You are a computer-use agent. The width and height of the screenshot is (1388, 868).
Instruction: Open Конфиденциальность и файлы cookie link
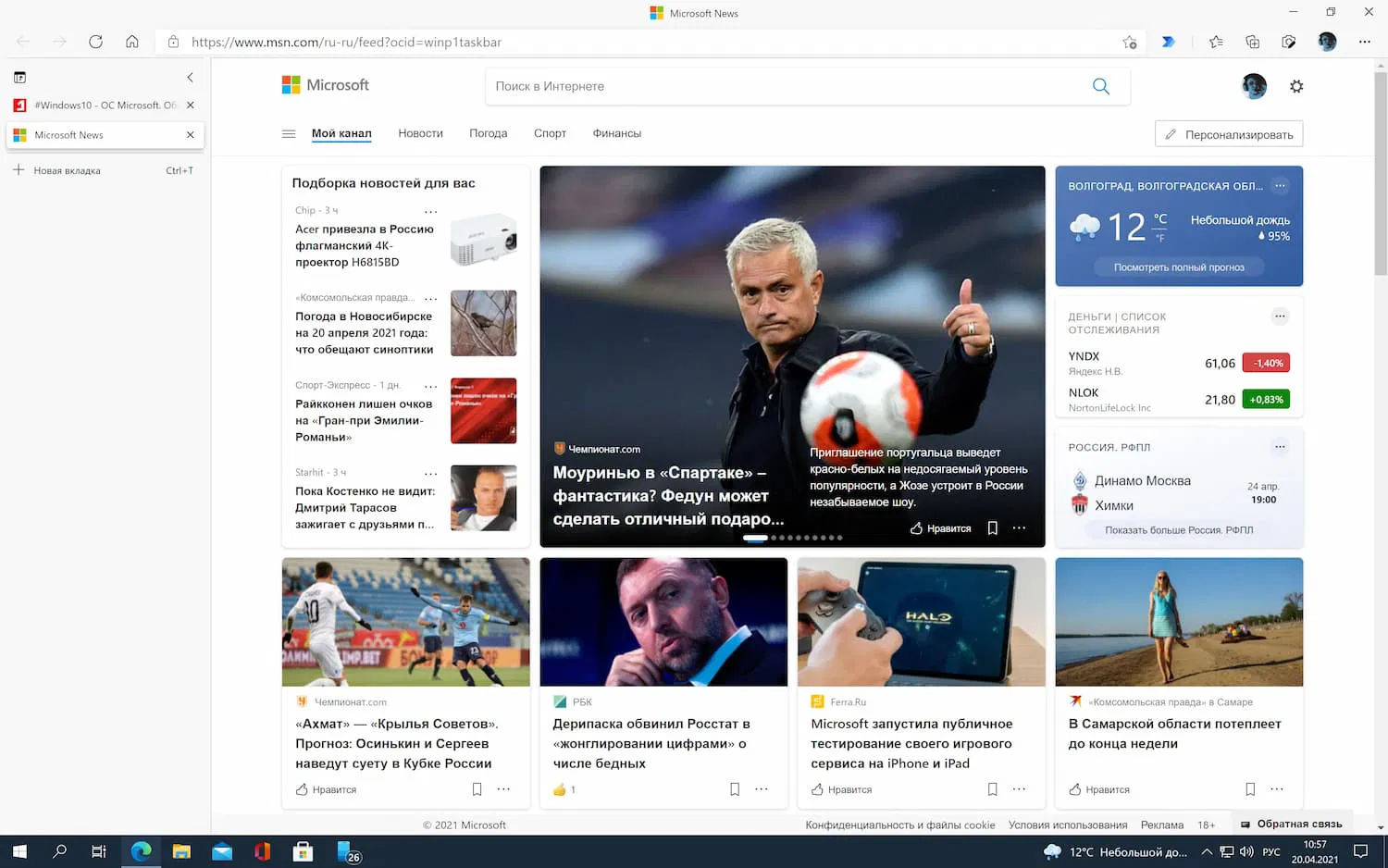pyautogui.click(x=900, y=825)
